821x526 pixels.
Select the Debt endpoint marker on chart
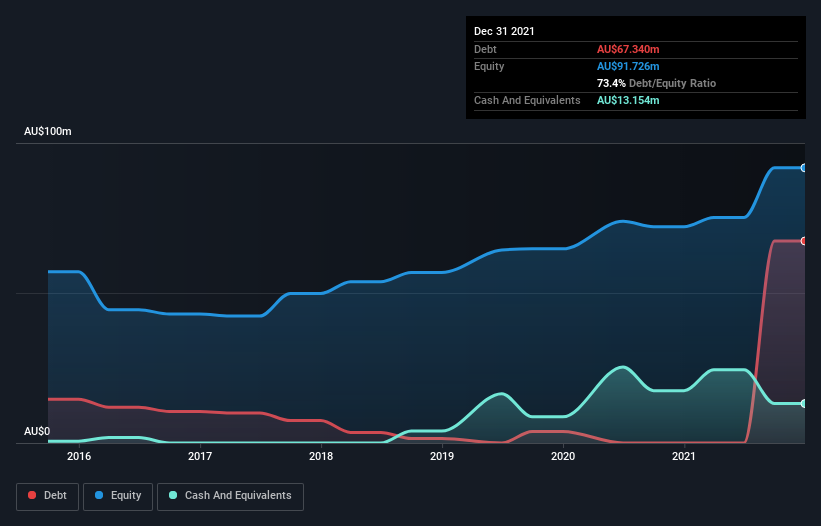804,241
